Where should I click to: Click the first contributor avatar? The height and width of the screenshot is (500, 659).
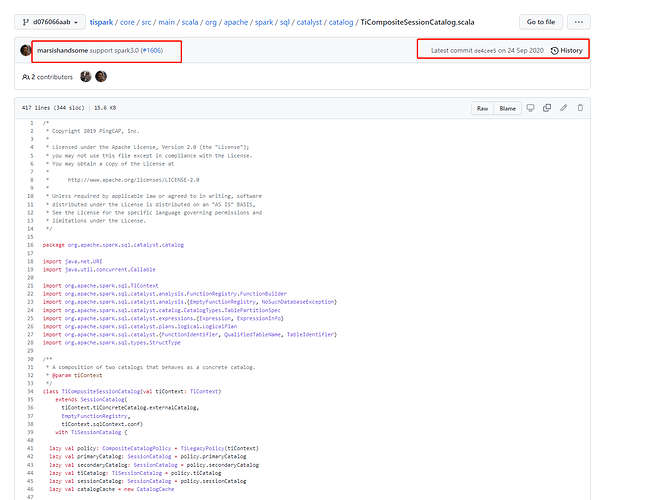[x=86, y=76]
